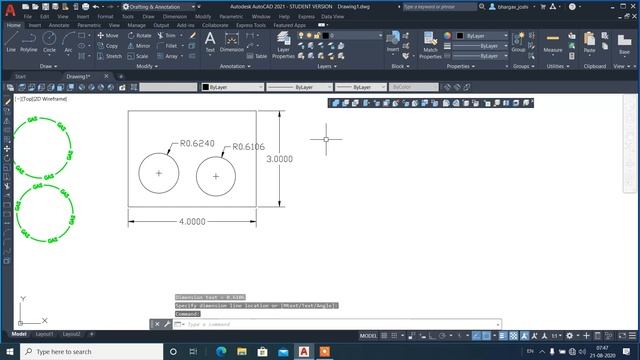
Task: Switch to Layout1 tab
Action: coord(44,334)
